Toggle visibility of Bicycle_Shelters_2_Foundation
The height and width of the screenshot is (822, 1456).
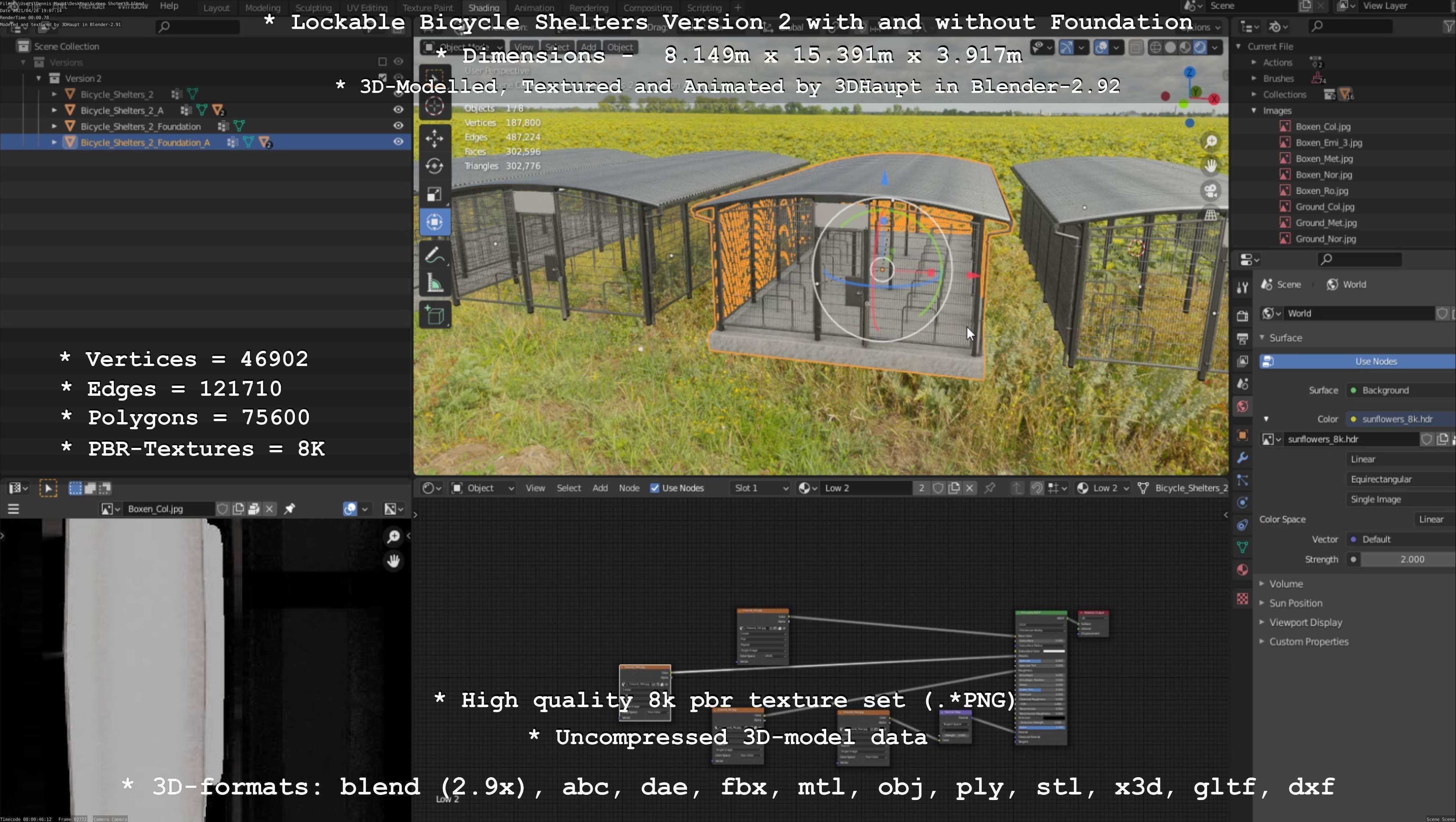pyautogui.click(x=398, y=126)
